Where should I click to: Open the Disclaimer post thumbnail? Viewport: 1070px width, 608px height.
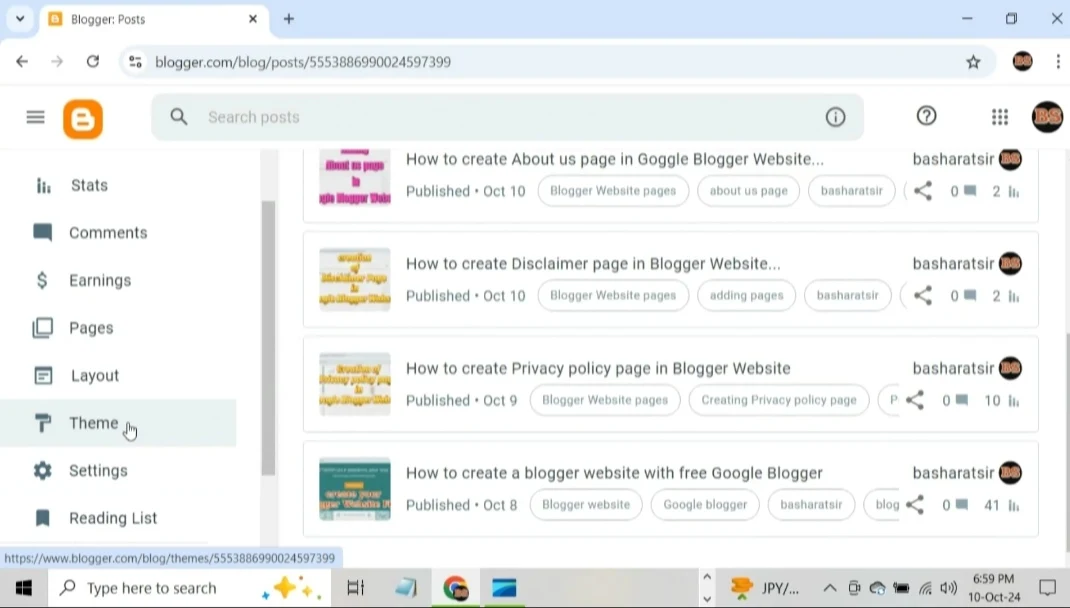pyautogui.click(x=355, y=280)
